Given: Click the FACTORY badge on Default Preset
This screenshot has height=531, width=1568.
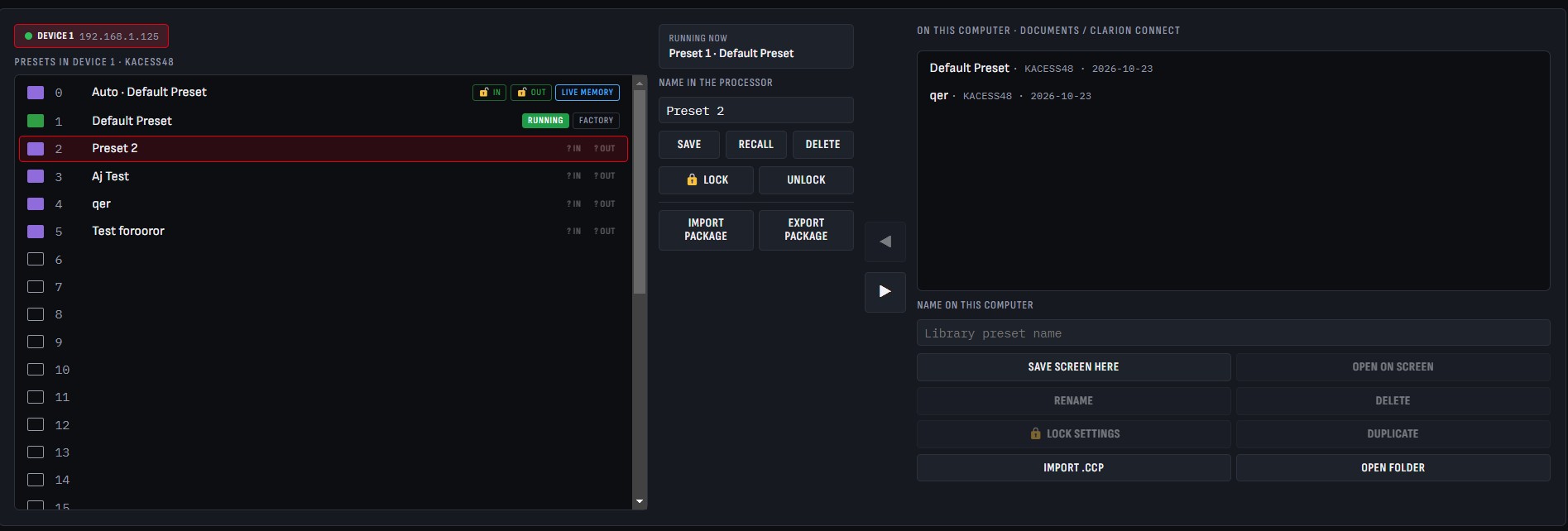Looking at the screenshot, I should 596,121.
